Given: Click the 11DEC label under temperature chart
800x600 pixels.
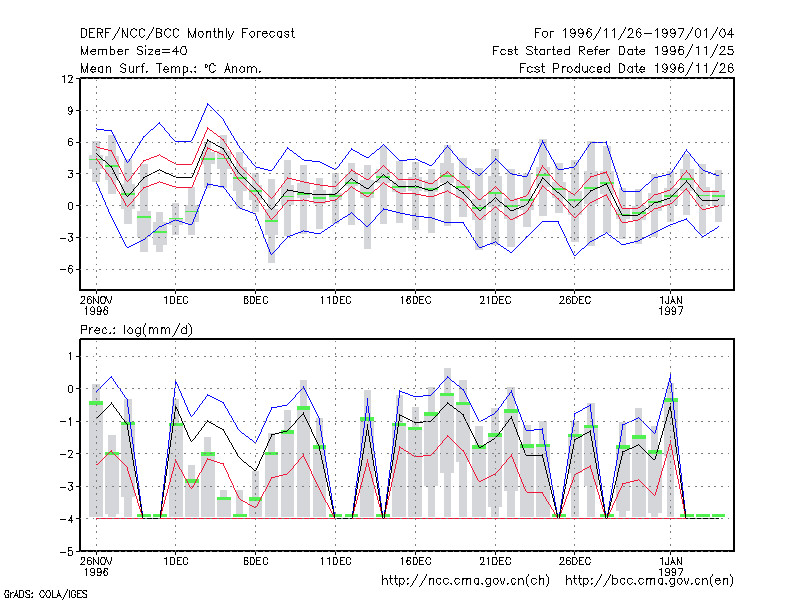Looking at the screenshot, I should 336,301.
